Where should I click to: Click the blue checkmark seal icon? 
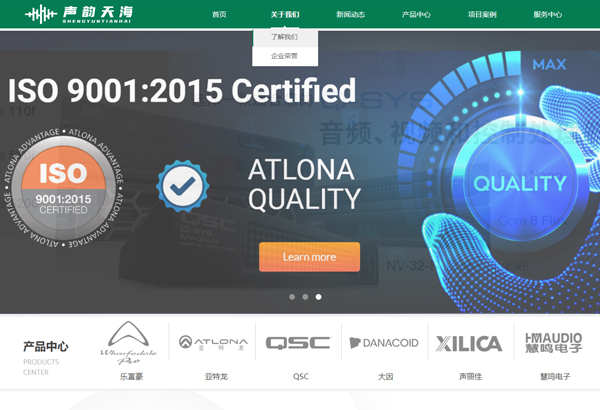pos(183,186)
